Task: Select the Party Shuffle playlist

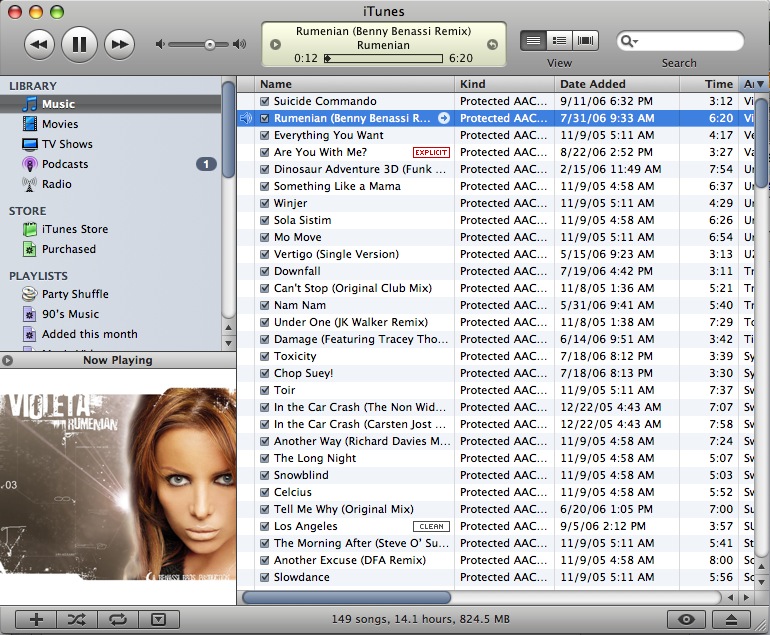Action: pos(110,294)
